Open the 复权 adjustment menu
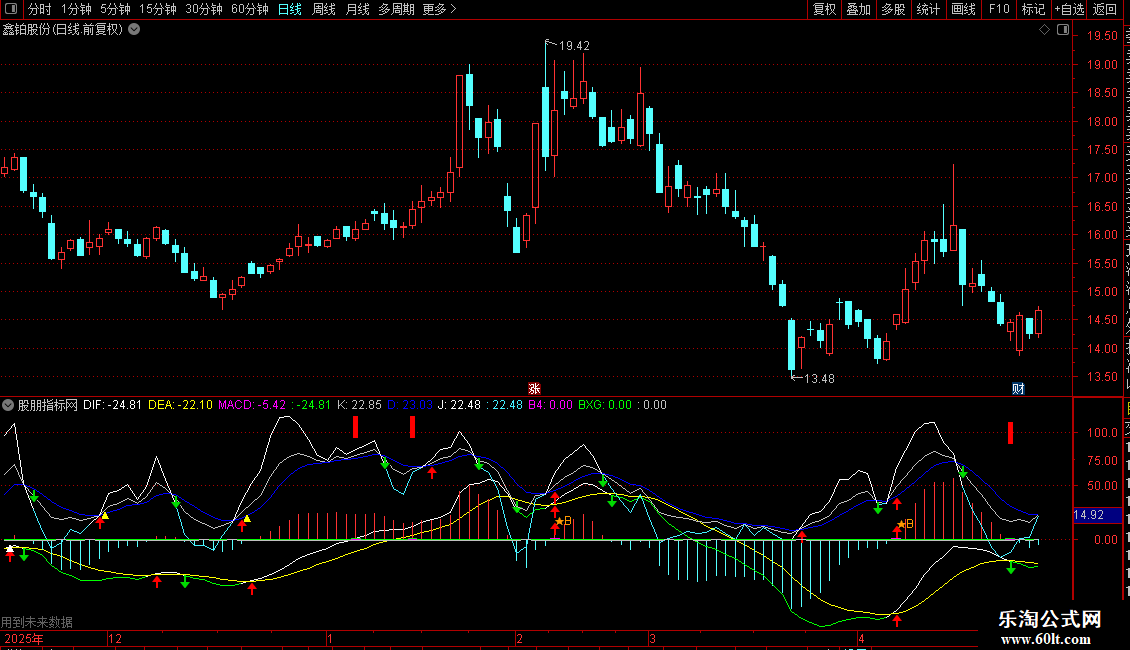This screenshot has width=1130, height=650. (824, 9)
